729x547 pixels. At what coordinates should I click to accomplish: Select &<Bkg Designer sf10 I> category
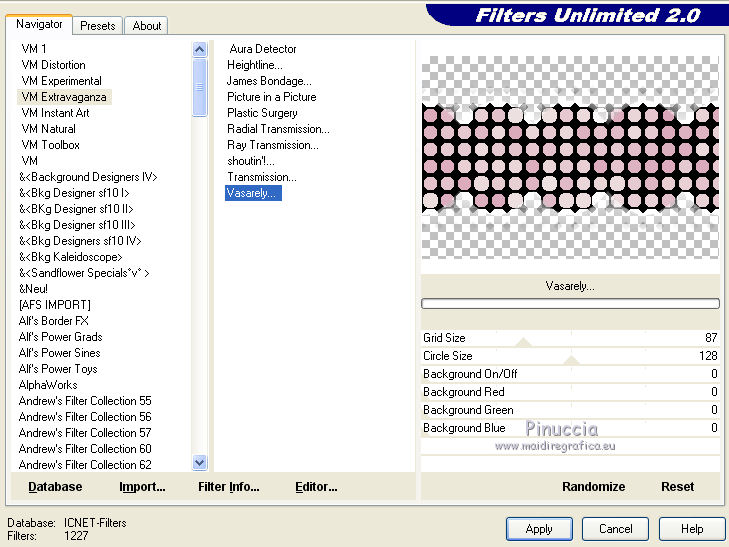coord(74,193)
